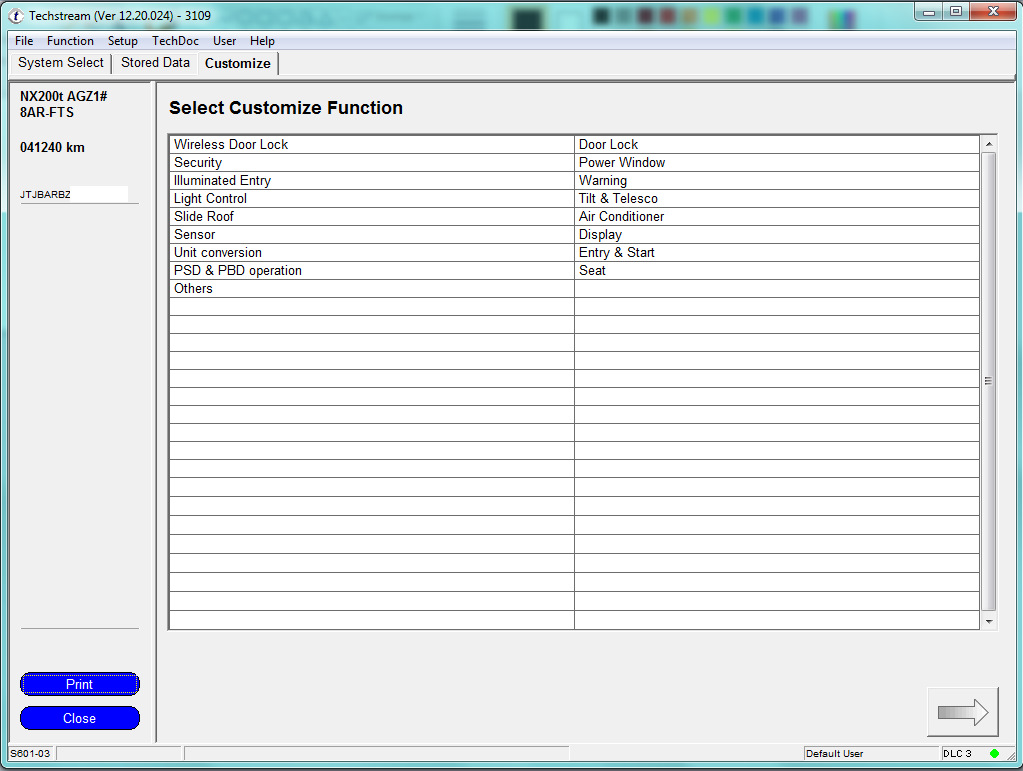Select Door Lock in right column
The width and height of the screenshot is (1023, 771).
(776, 144)
